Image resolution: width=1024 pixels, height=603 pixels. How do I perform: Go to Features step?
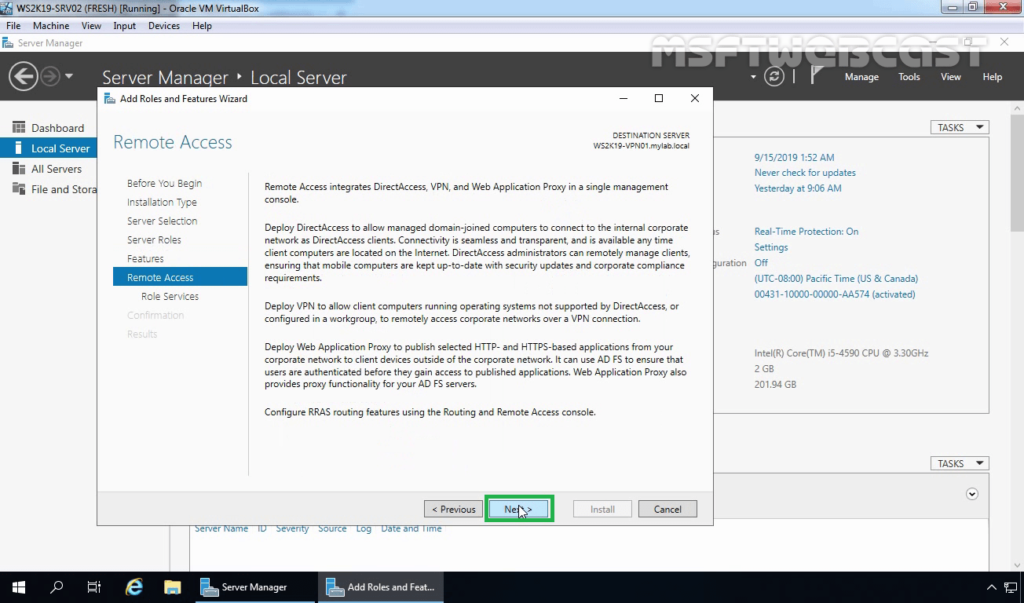coord(145,259)
